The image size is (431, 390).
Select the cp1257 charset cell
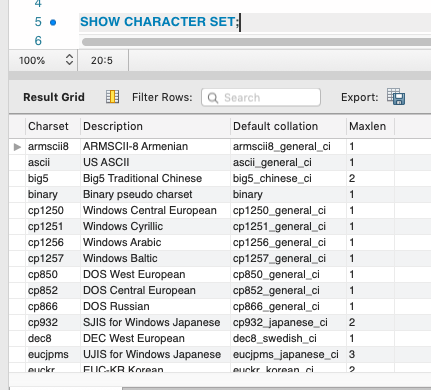[53, 258]
